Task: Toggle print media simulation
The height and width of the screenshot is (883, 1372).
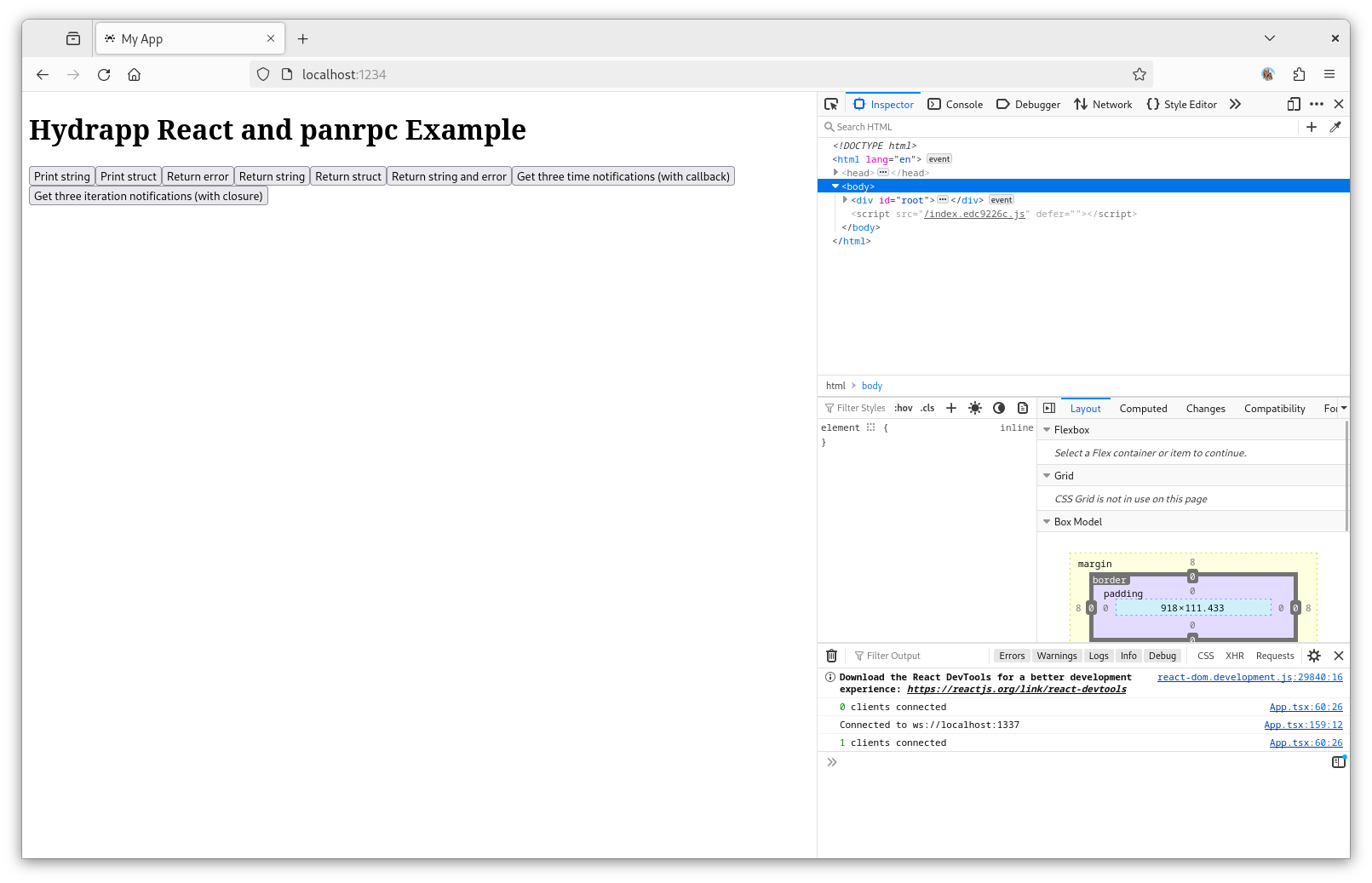Action: click(x=1023, y=408)
